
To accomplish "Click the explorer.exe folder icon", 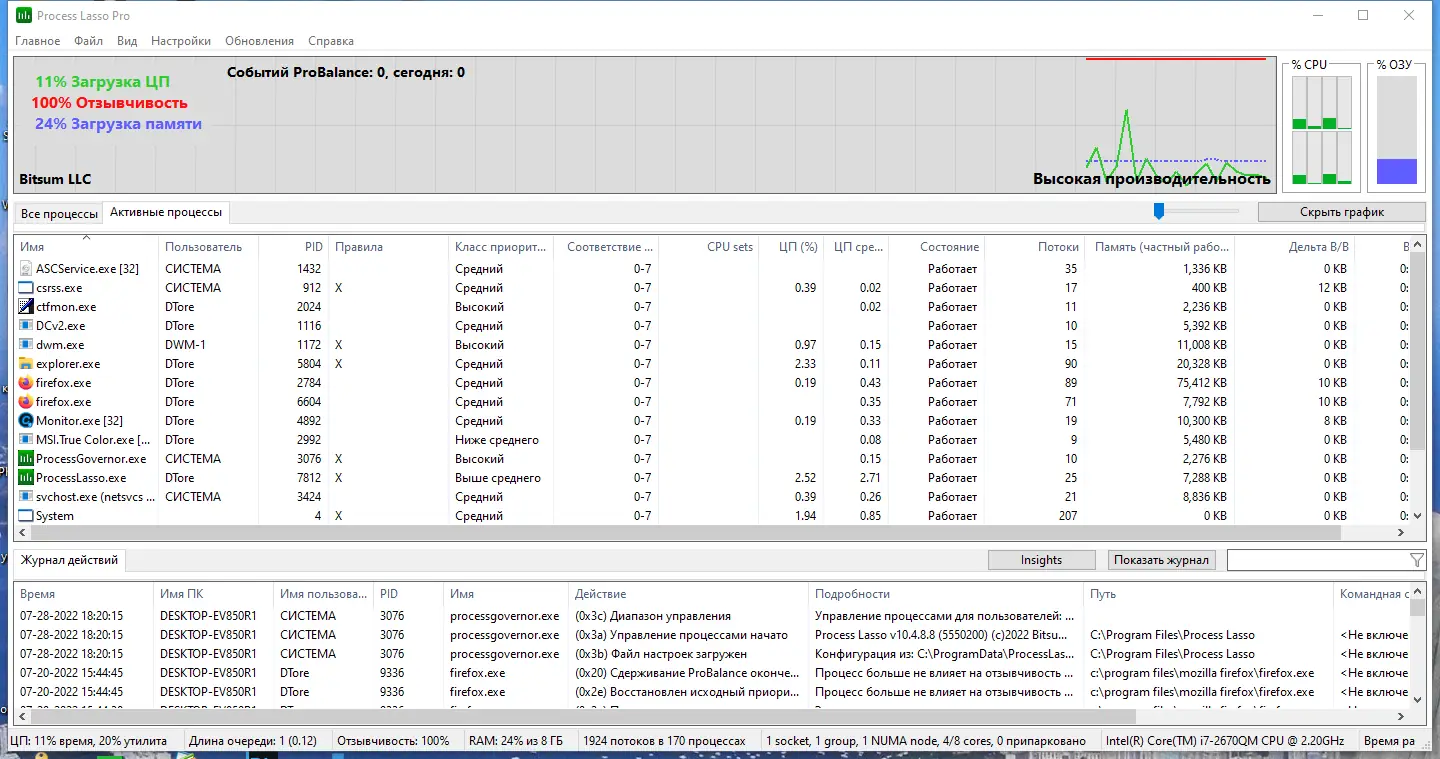I will click(26, 364).
